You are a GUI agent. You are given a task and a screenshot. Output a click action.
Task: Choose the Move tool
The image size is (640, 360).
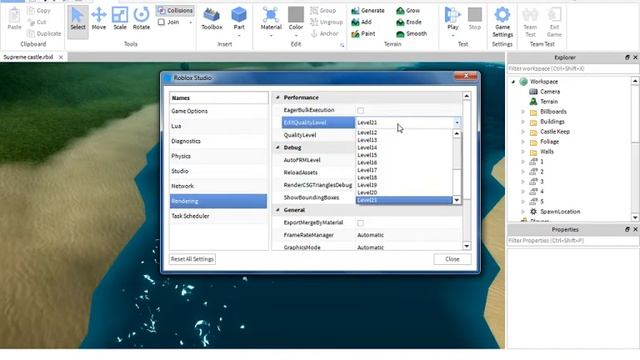(x=99, y=19)
